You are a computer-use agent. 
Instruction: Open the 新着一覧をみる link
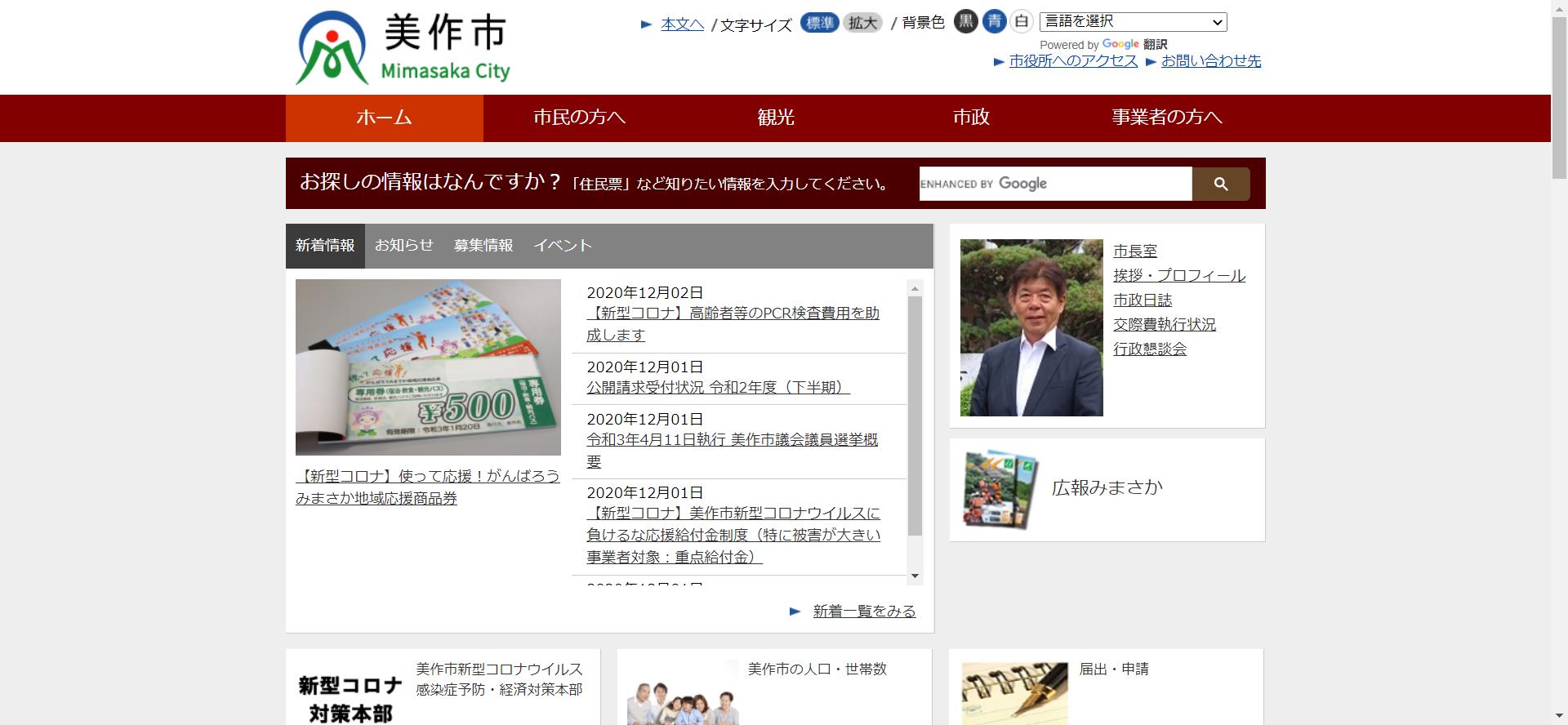[864, 612]
